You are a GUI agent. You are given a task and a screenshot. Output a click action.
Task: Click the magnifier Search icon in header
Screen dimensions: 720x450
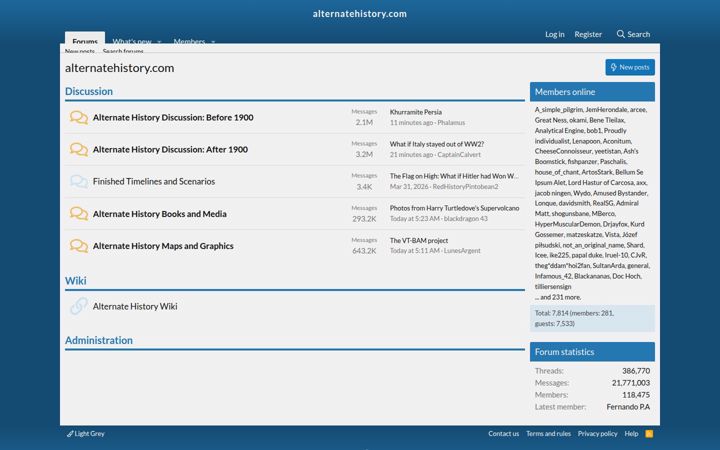click(x=620, y=34)
